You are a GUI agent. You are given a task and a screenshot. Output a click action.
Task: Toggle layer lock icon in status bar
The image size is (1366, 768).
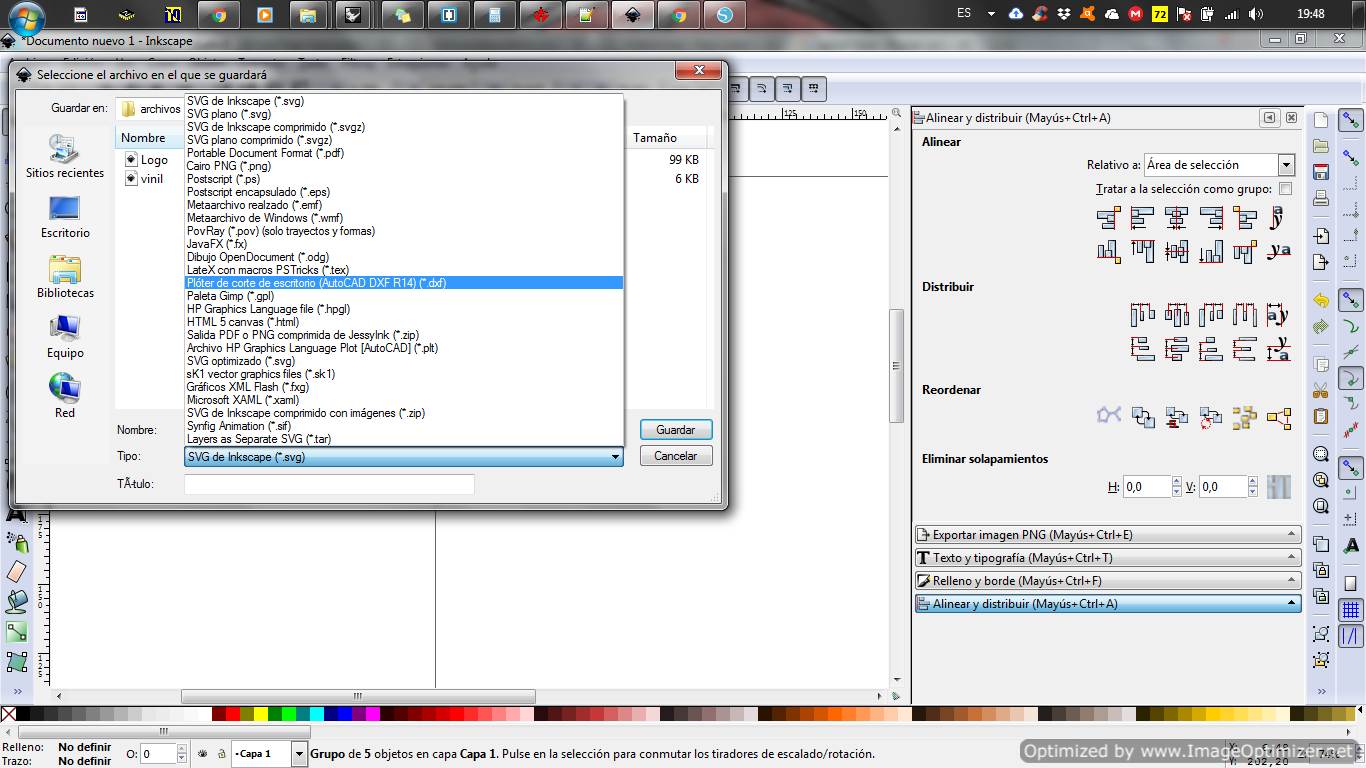221,753
